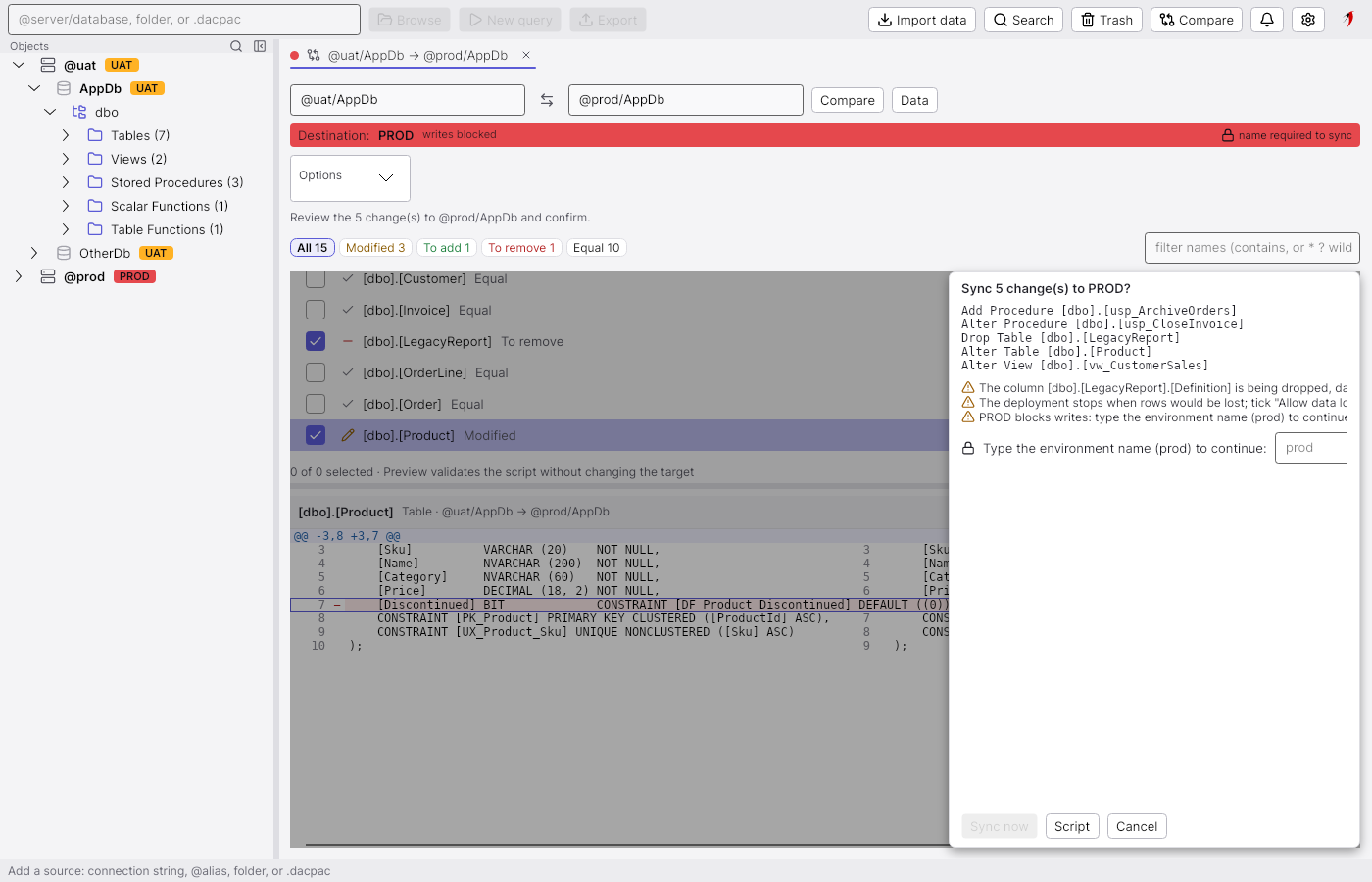The width and height of the screenshot is (1372, 882).
Task: Expand the Scalar Functions (1) folder
Action: coord(66,206)
